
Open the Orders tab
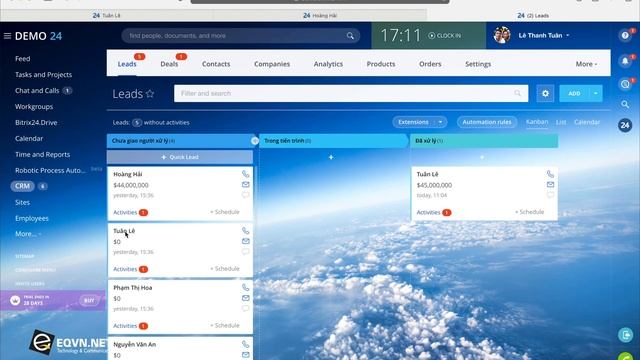[x=430, y=64]
